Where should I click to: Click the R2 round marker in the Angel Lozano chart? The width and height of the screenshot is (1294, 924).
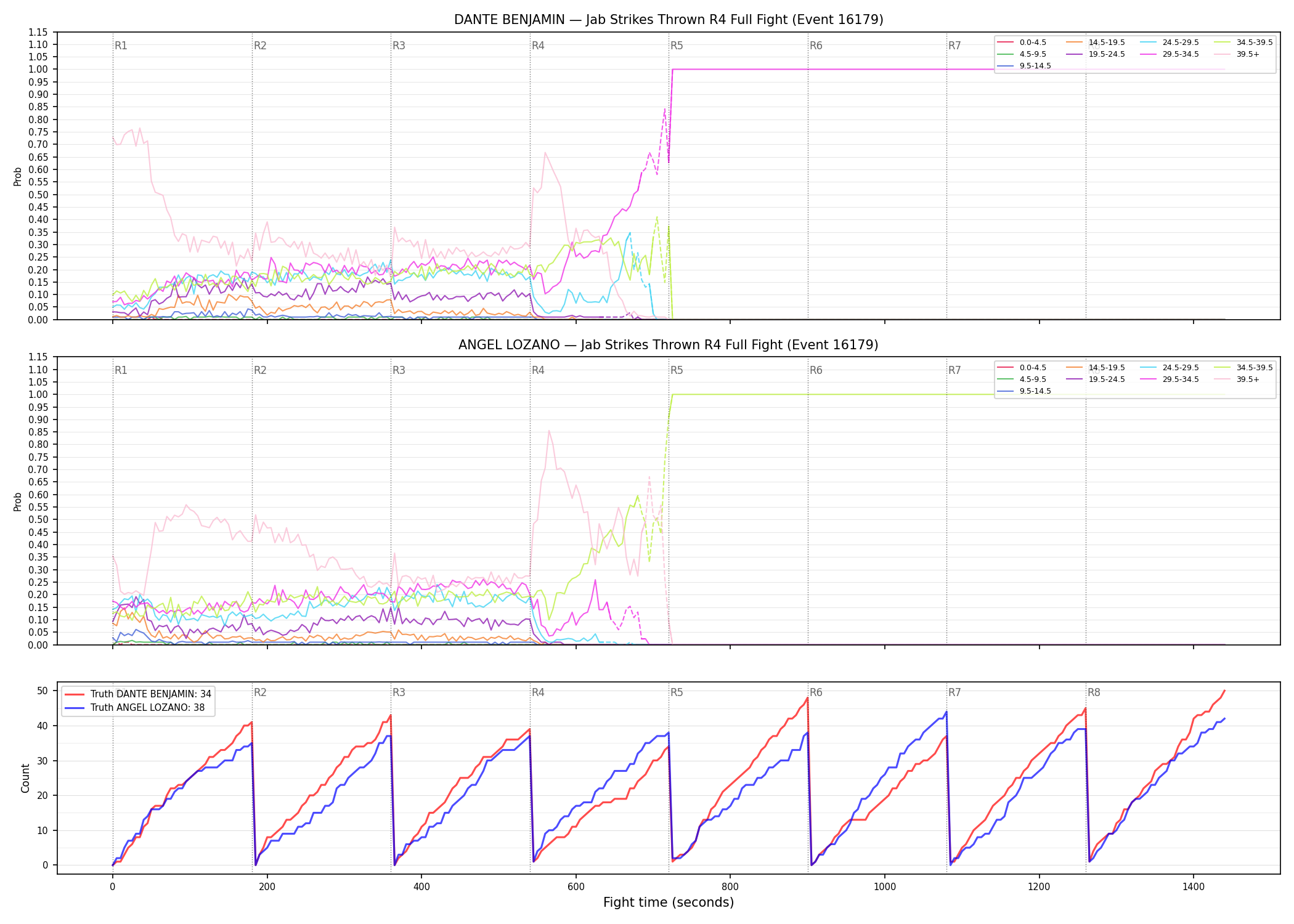pos(260,370)
